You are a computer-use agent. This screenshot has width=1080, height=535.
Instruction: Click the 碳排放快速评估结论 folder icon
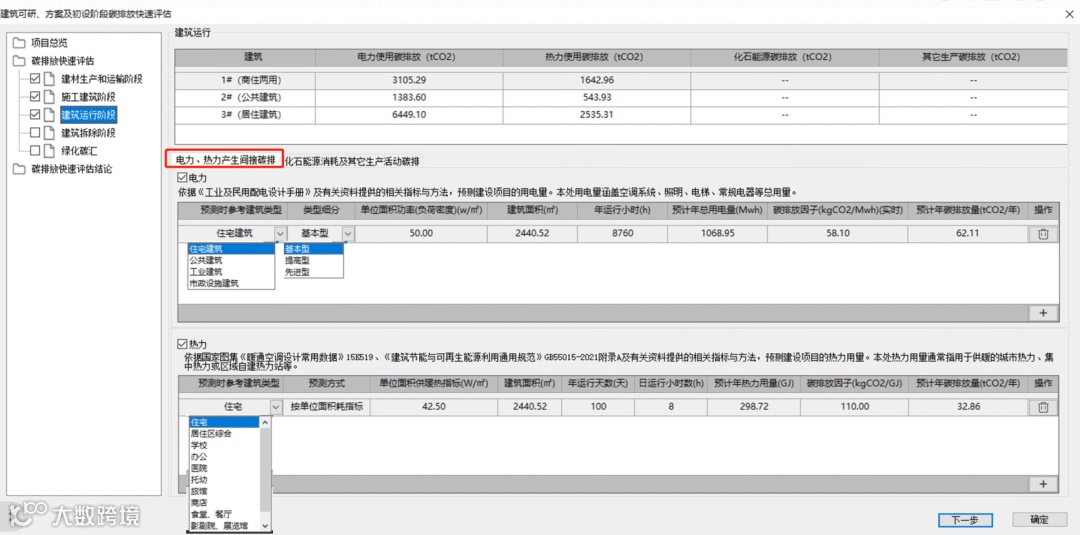click(x=19, y=169)
